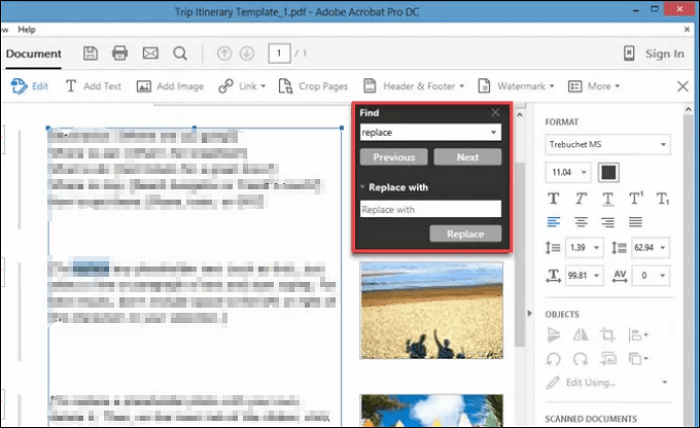This screenshot has width=700, height=428.
Task: Justify text alignment
Action: tap(635, 222)
